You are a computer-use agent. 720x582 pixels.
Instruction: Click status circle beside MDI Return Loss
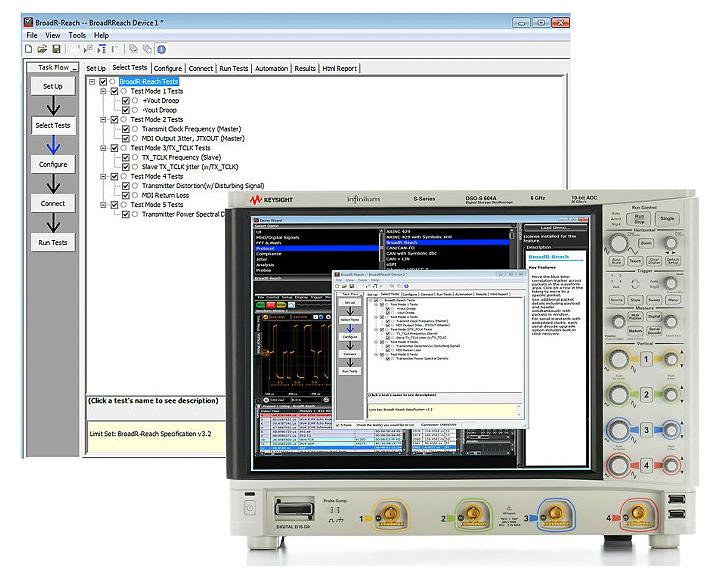coord(135,195)
